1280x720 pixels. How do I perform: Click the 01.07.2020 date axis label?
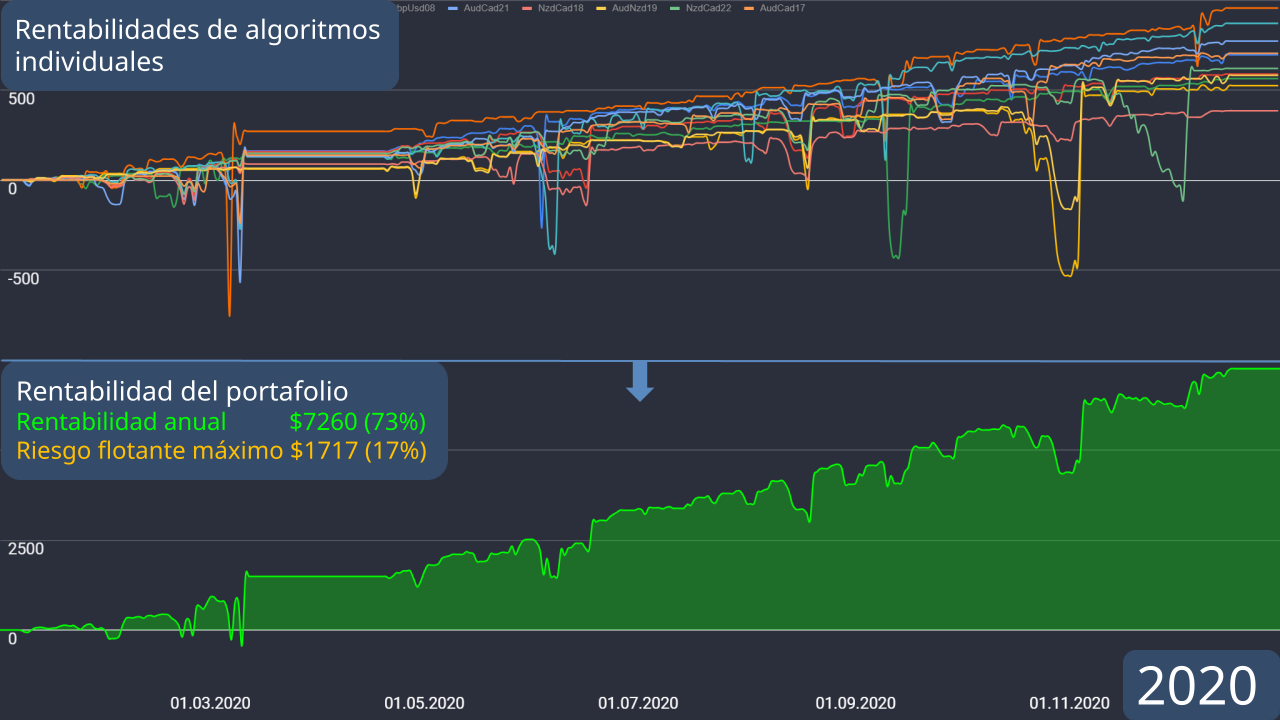pos(638,703)
